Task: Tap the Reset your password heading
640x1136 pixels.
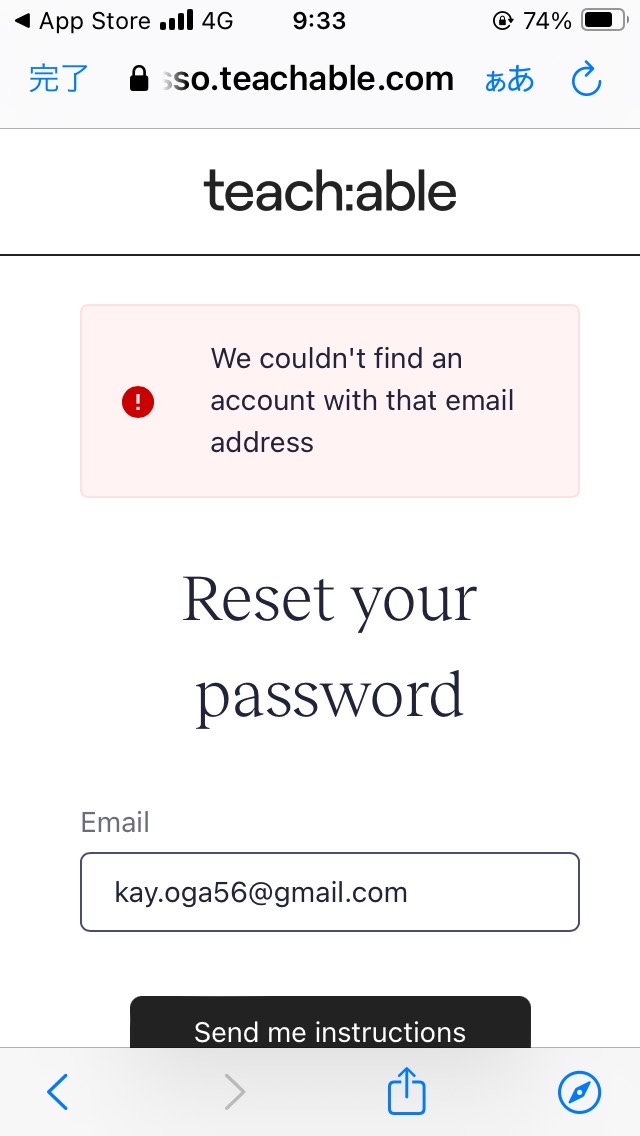Action: 330,646
